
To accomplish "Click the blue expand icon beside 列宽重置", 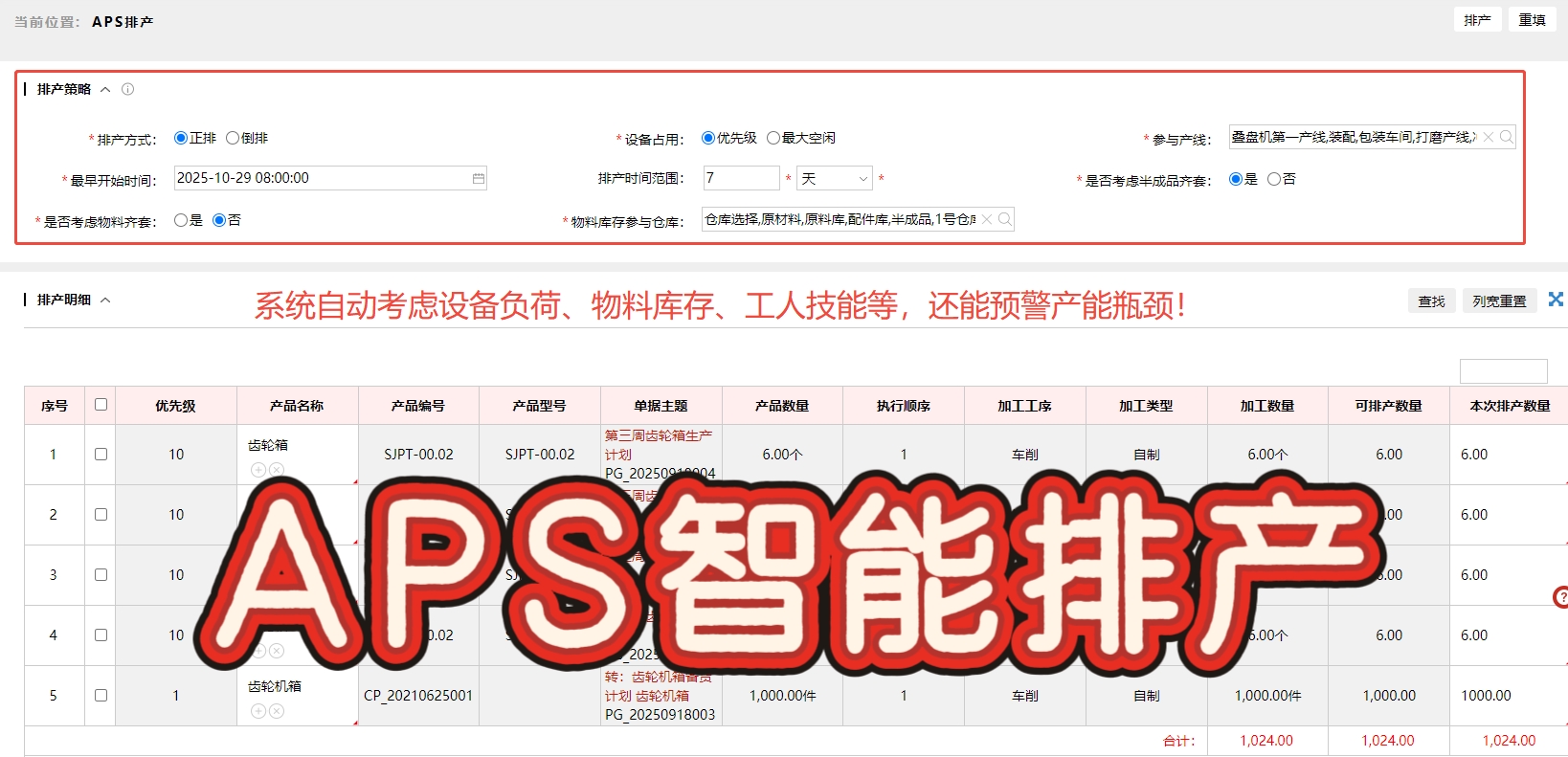I will [1556, 300].
